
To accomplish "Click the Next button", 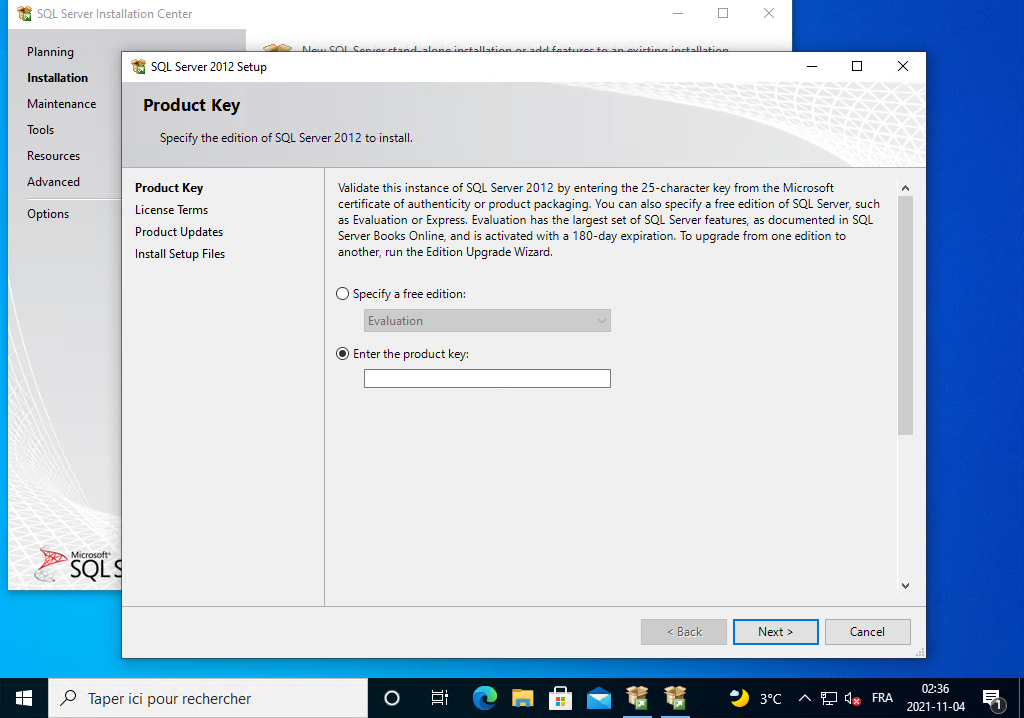I will [x=775, y=632].
